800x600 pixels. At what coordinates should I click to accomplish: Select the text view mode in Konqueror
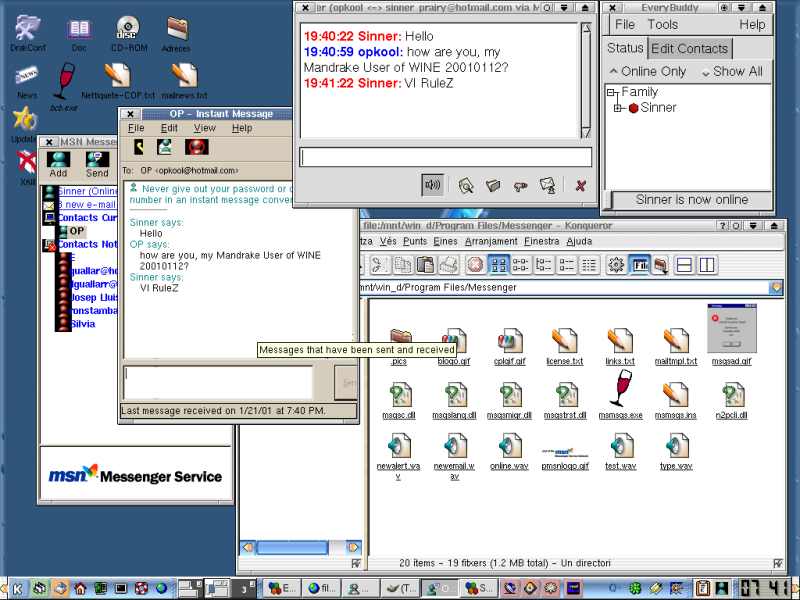(x=589, y=265)
